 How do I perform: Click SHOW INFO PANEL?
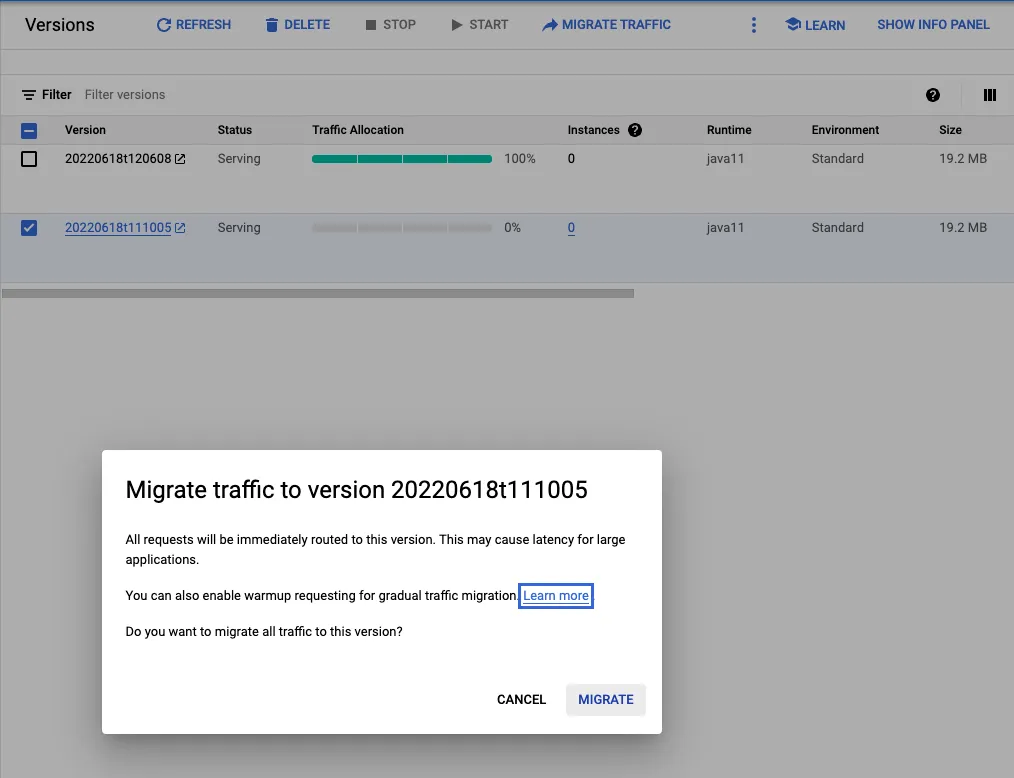tap(932, 24)
